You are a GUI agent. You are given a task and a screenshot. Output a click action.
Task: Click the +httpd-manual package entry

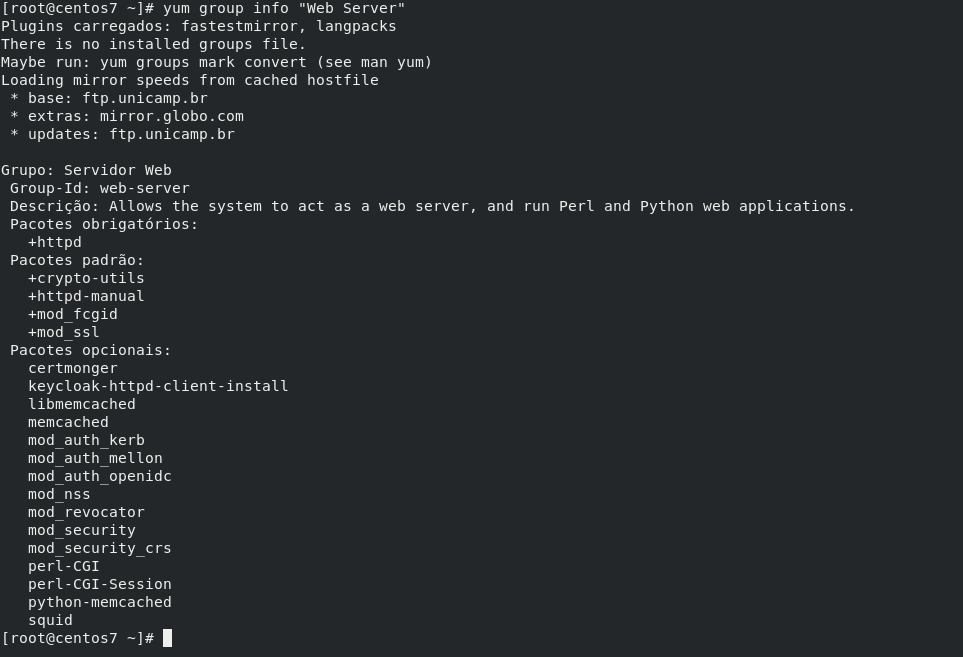point(86,296)
